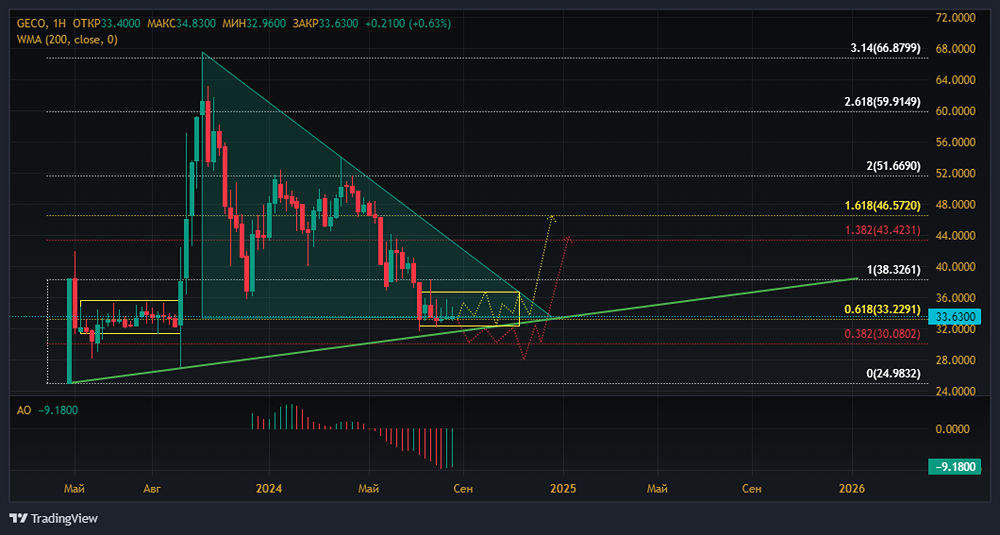Click the 2(51.6690) Fibonacci level label
This screenshot has height=535, width=1000.
(893, 166)
